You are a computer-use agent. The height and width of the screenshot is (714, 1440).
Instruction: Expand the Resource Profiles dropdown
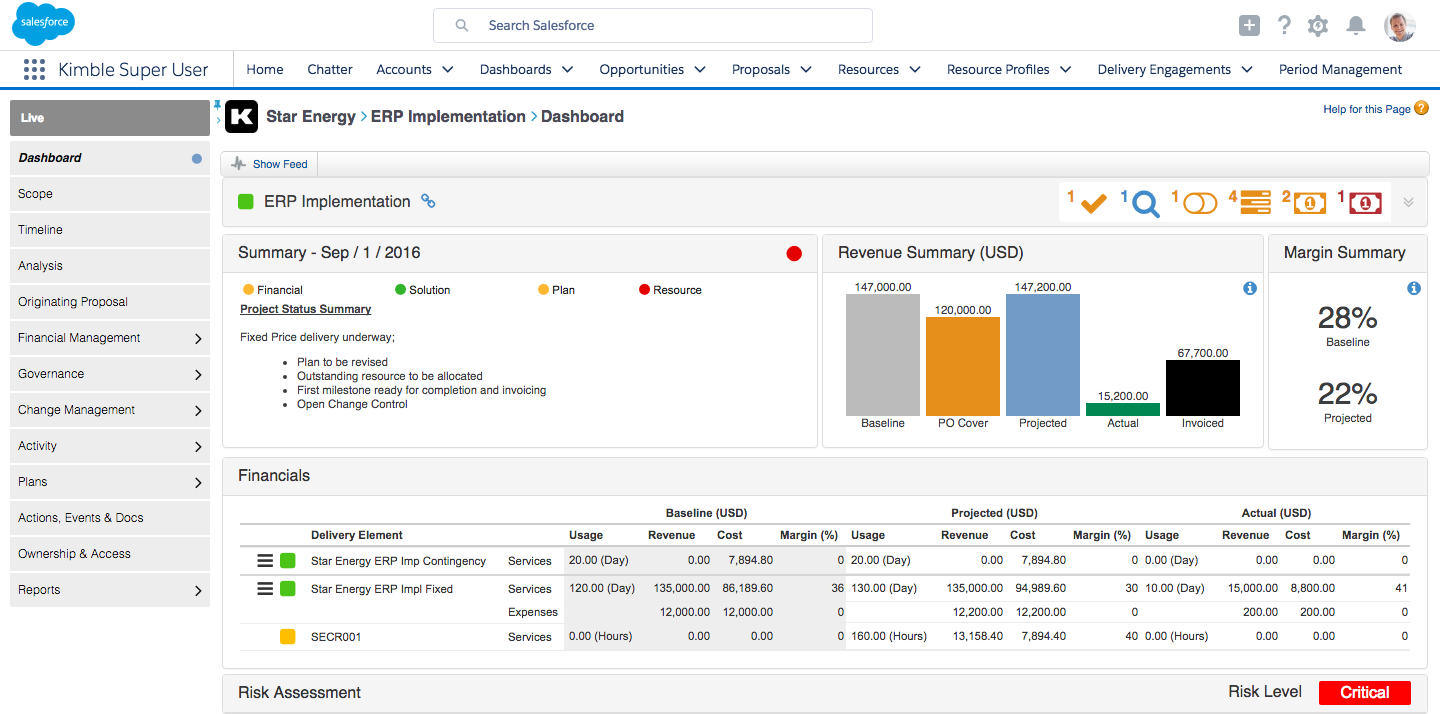click(x=1066, y=70)
